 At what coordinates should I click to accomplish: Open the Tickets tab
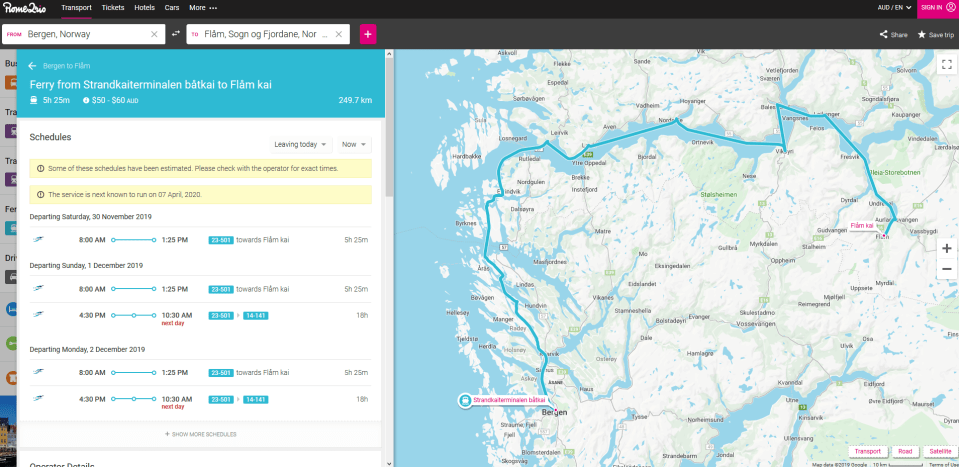pos(113,8)
